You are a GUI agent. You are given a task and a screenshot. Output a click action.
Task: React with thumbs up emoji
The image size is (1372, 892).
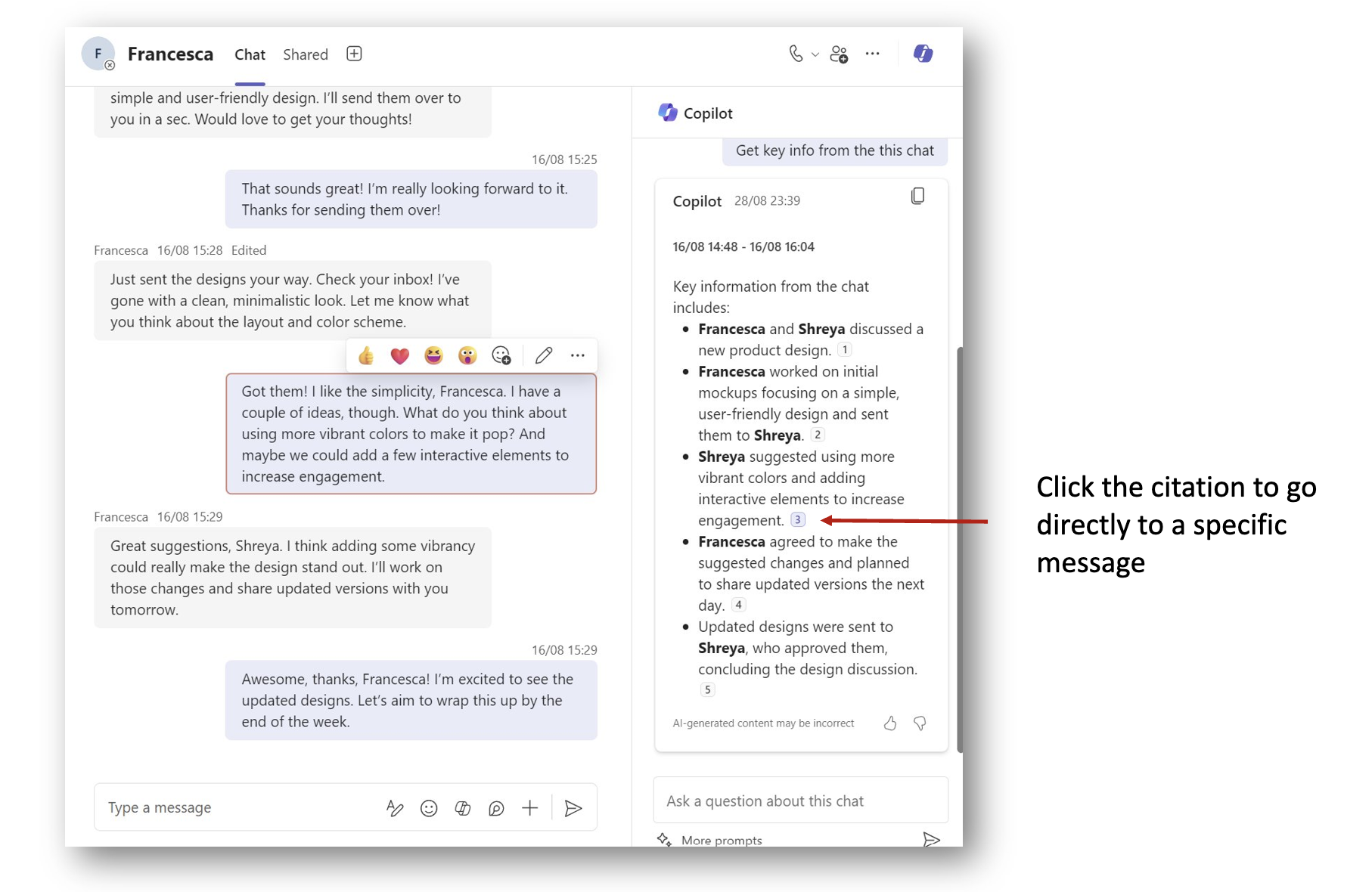[366, 355]
